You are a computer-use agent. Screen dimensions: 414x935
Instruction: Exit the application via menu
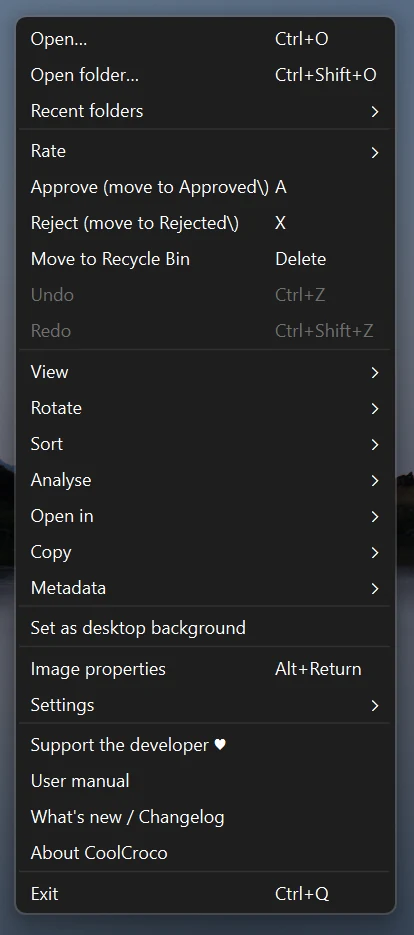click(205, 894)
